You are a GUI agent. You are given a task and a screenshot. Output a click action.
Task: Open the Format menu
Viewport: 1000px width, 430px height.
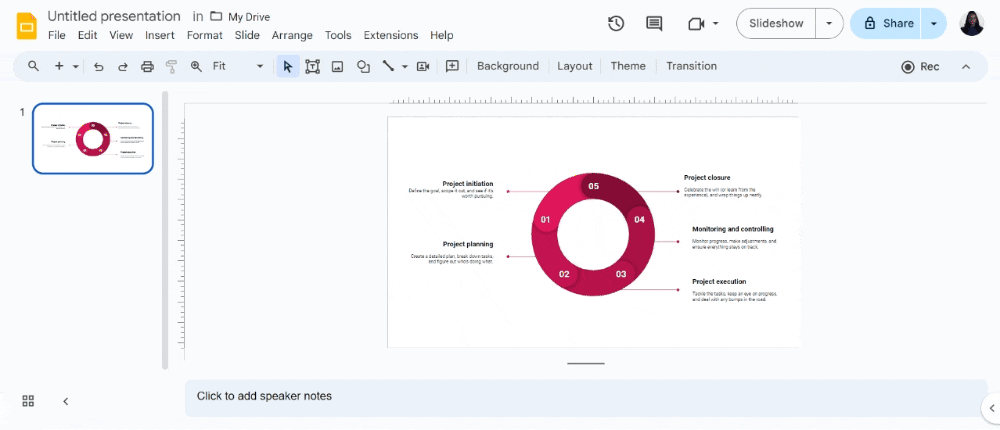(205, 36)
